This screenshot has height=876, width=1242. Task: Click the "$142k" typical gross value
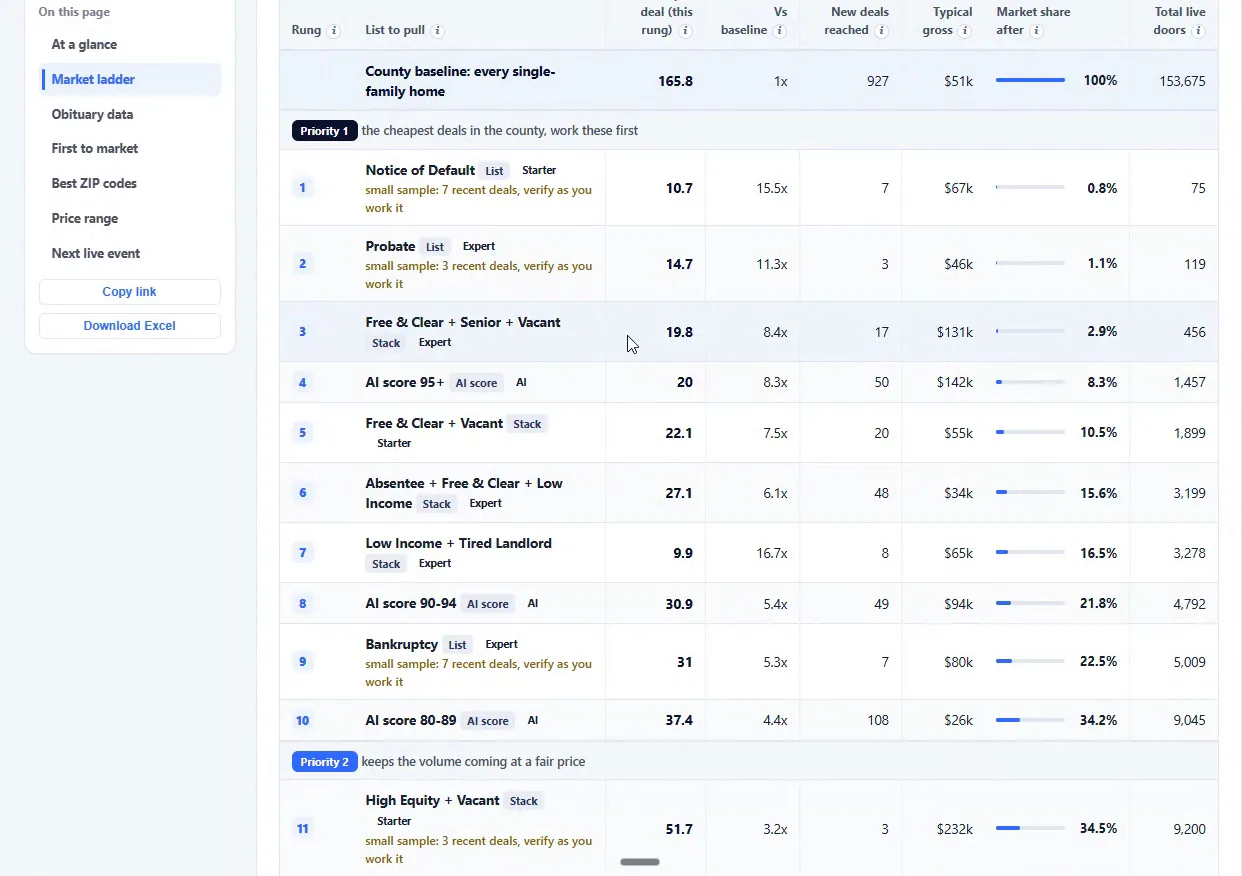pyautogui.click(x=955, y=383)
